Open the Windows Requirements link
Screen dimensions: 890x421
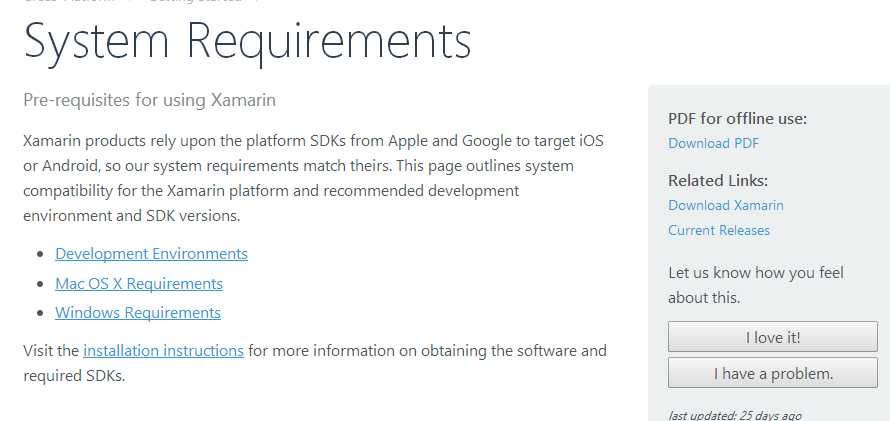click(138, 313)
